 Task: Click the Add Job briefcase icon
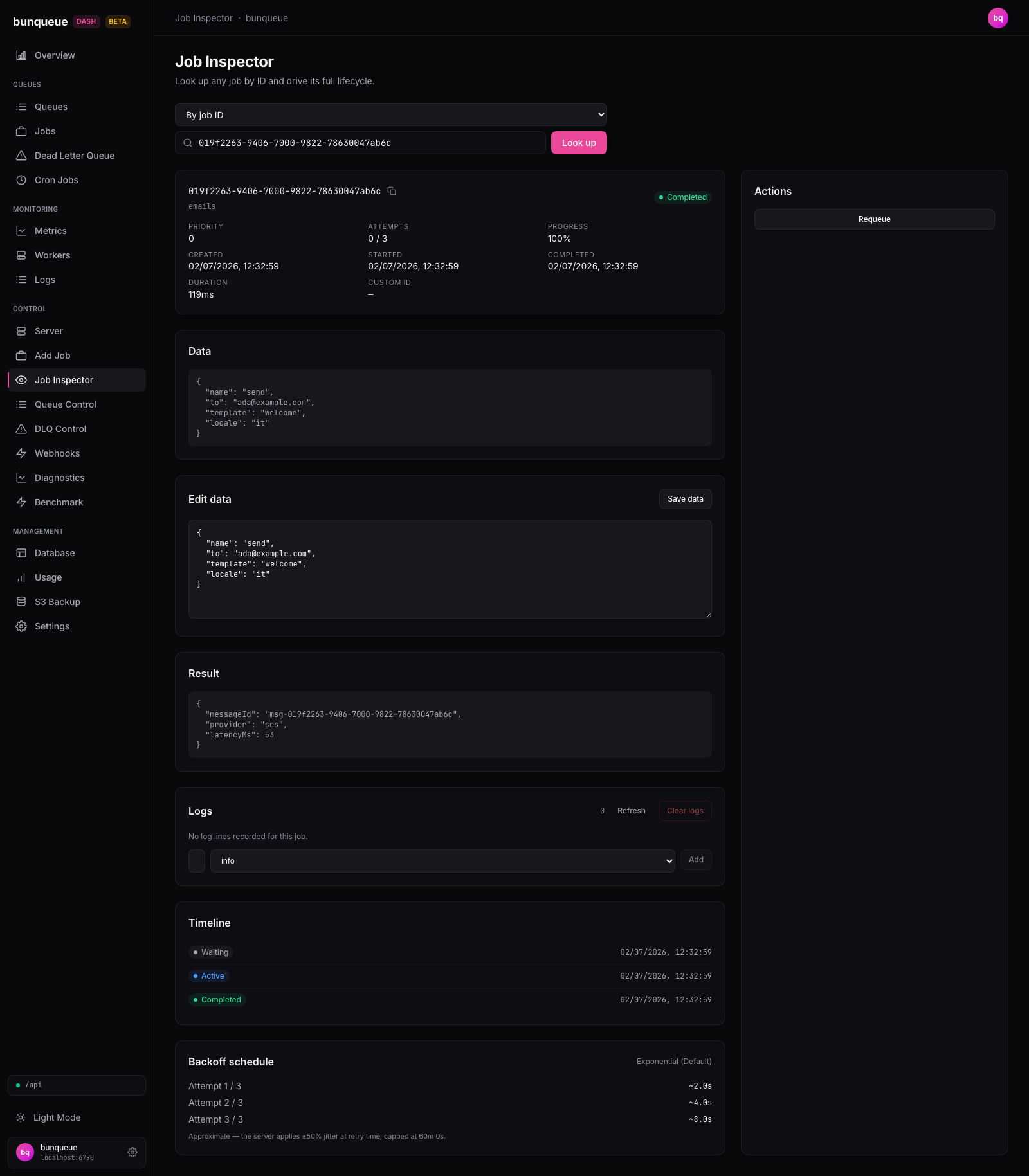pyautogui.click(x=21, y=356)
